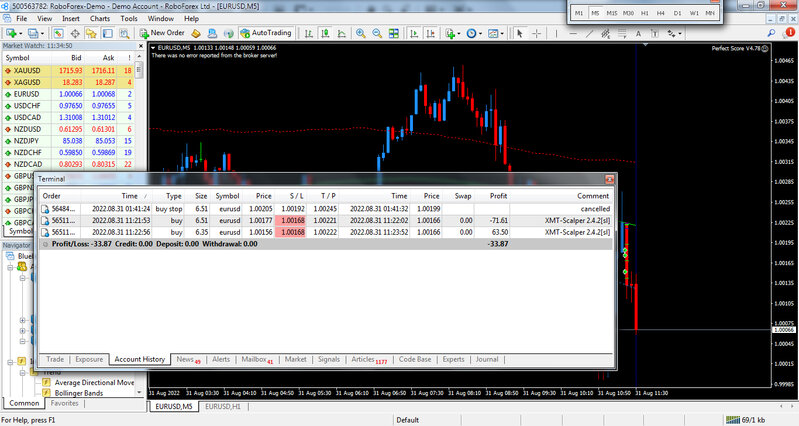This screenshot has width=799, height=426.
Task: Toggle Chart Shift icon
Action: [x=431, y=33]
